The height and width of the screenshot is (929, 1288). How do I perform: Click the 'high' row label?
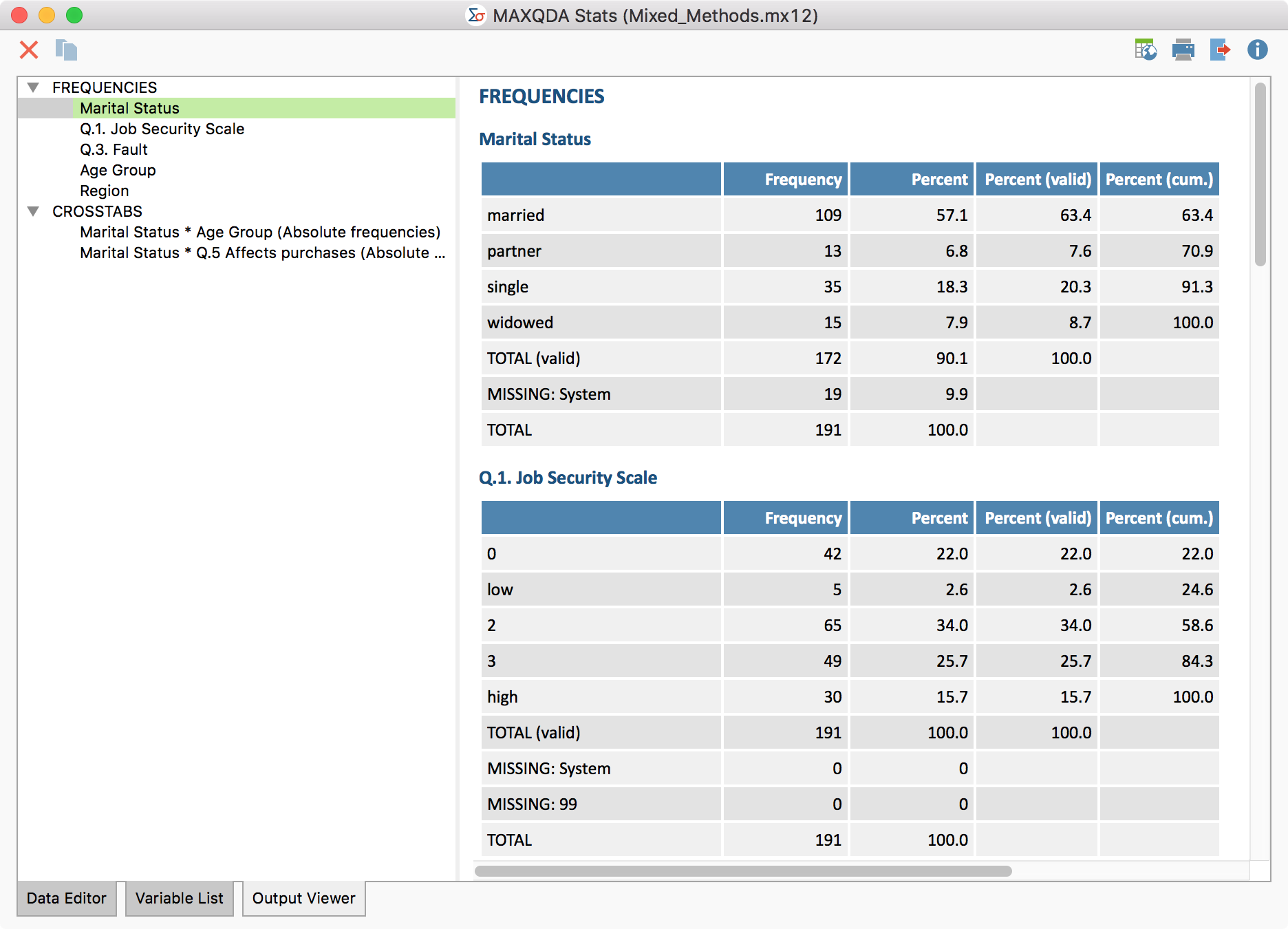click(x=502, y=697)
